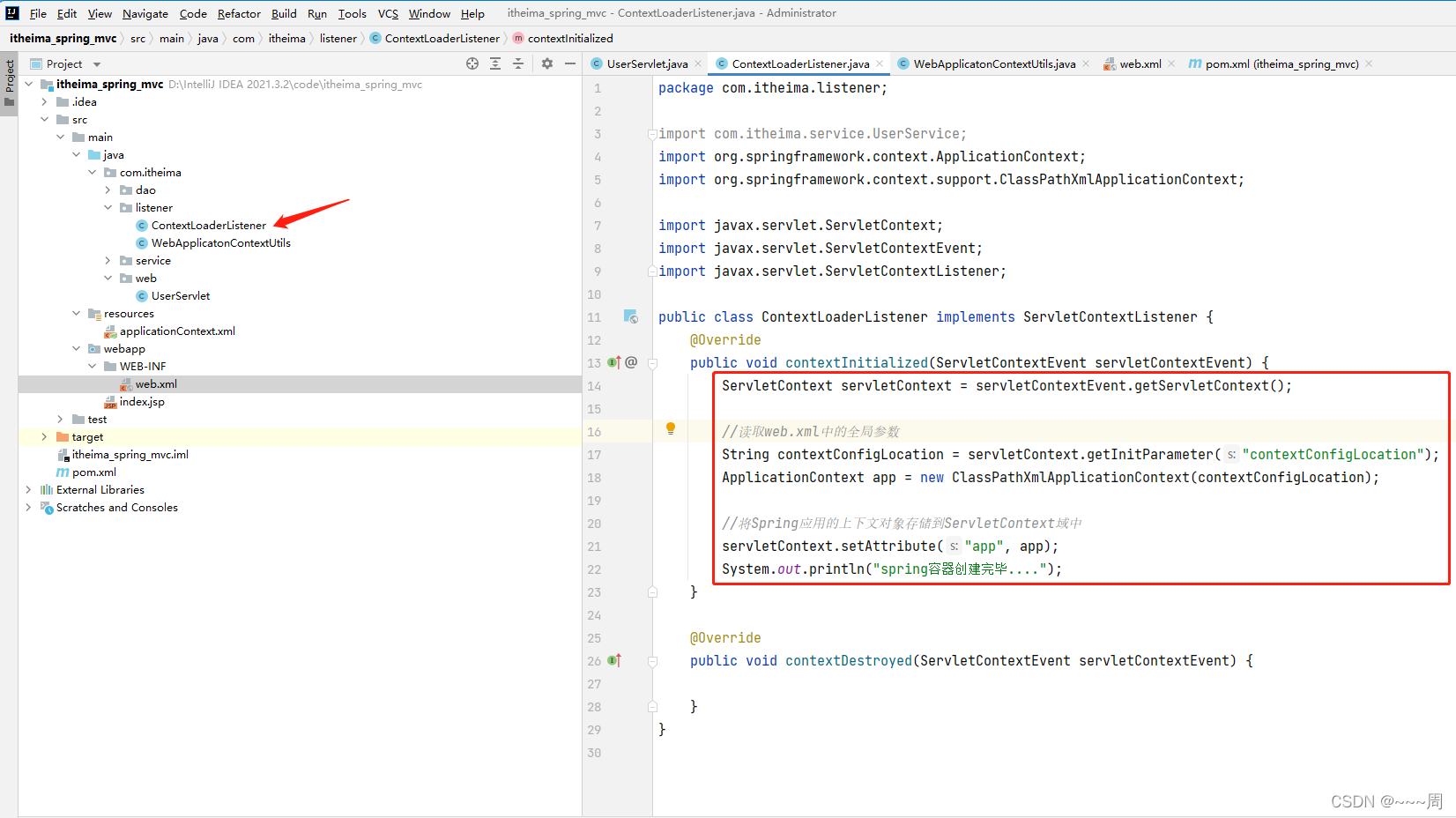
Task: Click the contextInitialized breadcrumb
Action: 562,38
